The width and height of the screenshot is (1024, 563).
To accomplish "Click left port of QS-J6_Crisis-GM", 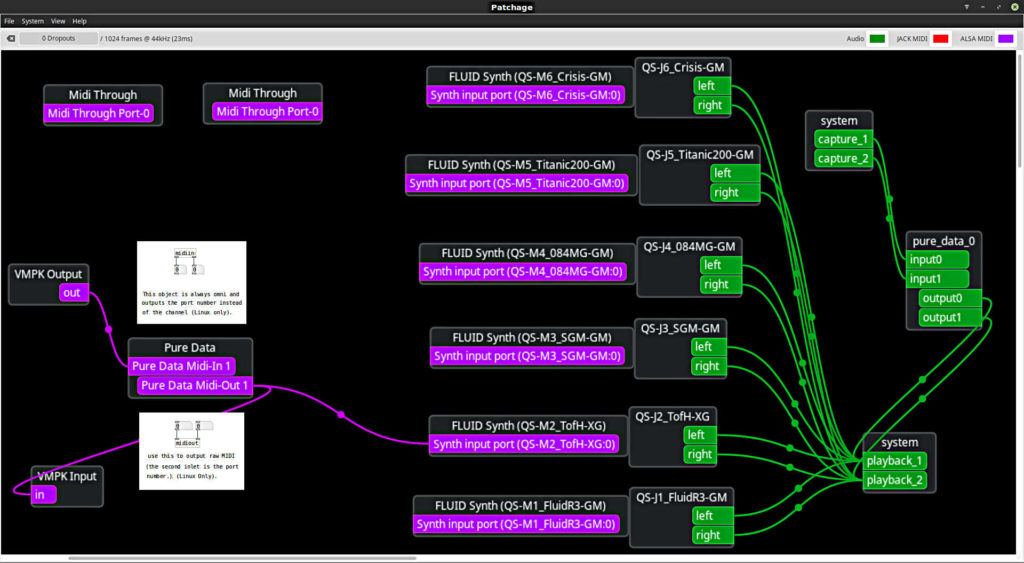I will 711,86.
